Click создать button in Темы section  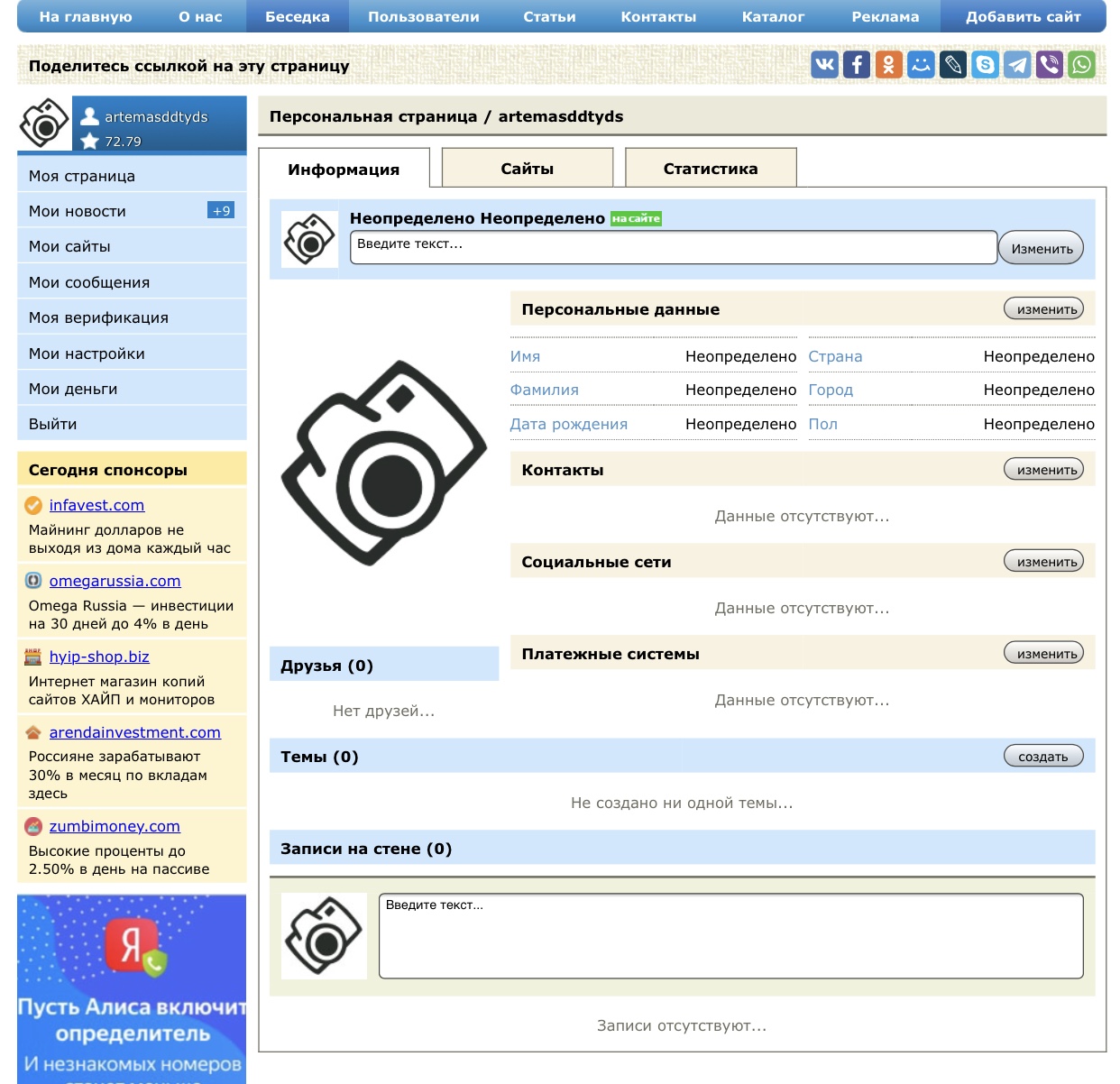(1043, 757)
